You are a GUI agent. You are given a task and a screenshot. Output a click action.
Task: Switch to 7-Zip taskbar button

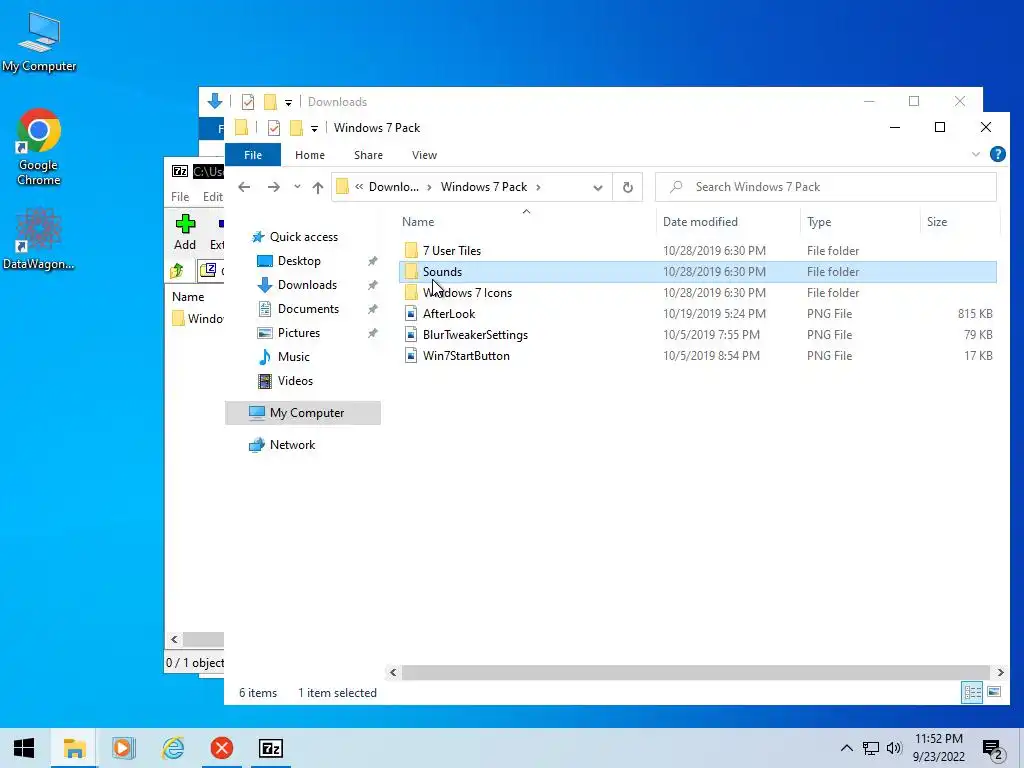pos(271,748)
